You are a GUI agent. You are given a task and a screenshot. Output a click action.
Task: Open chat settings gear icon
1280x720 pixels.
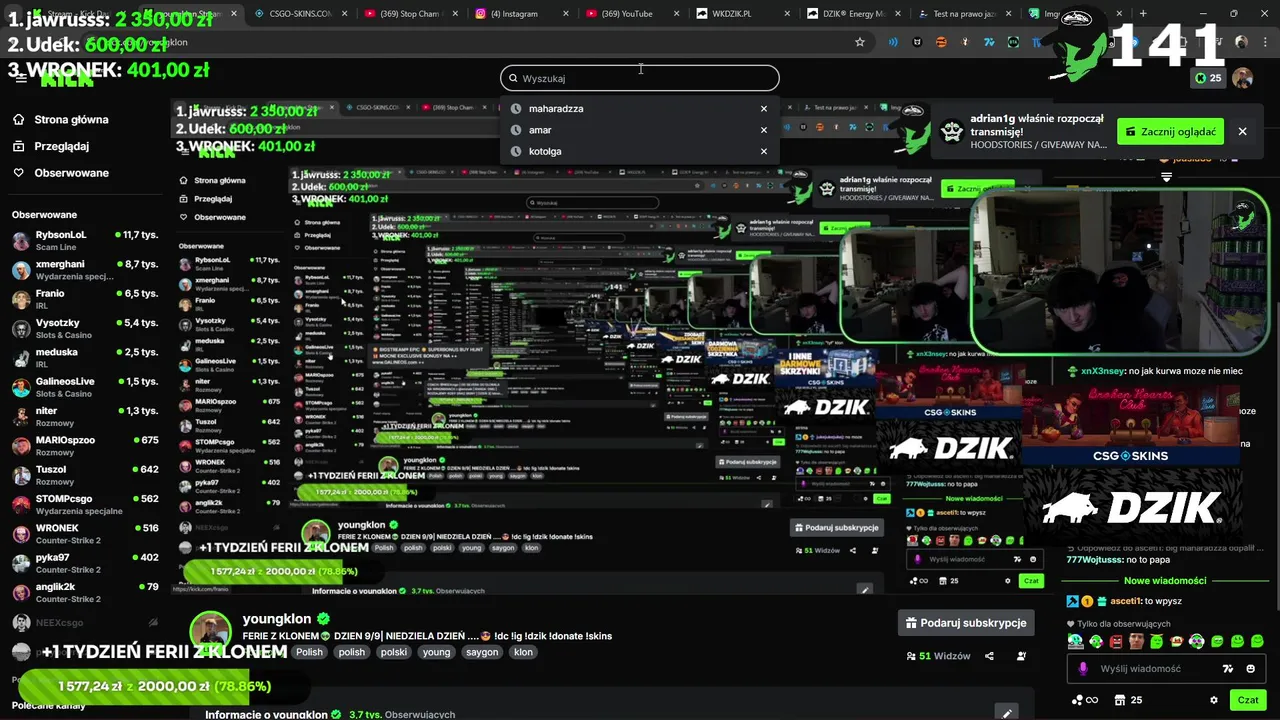[1214, 700]
